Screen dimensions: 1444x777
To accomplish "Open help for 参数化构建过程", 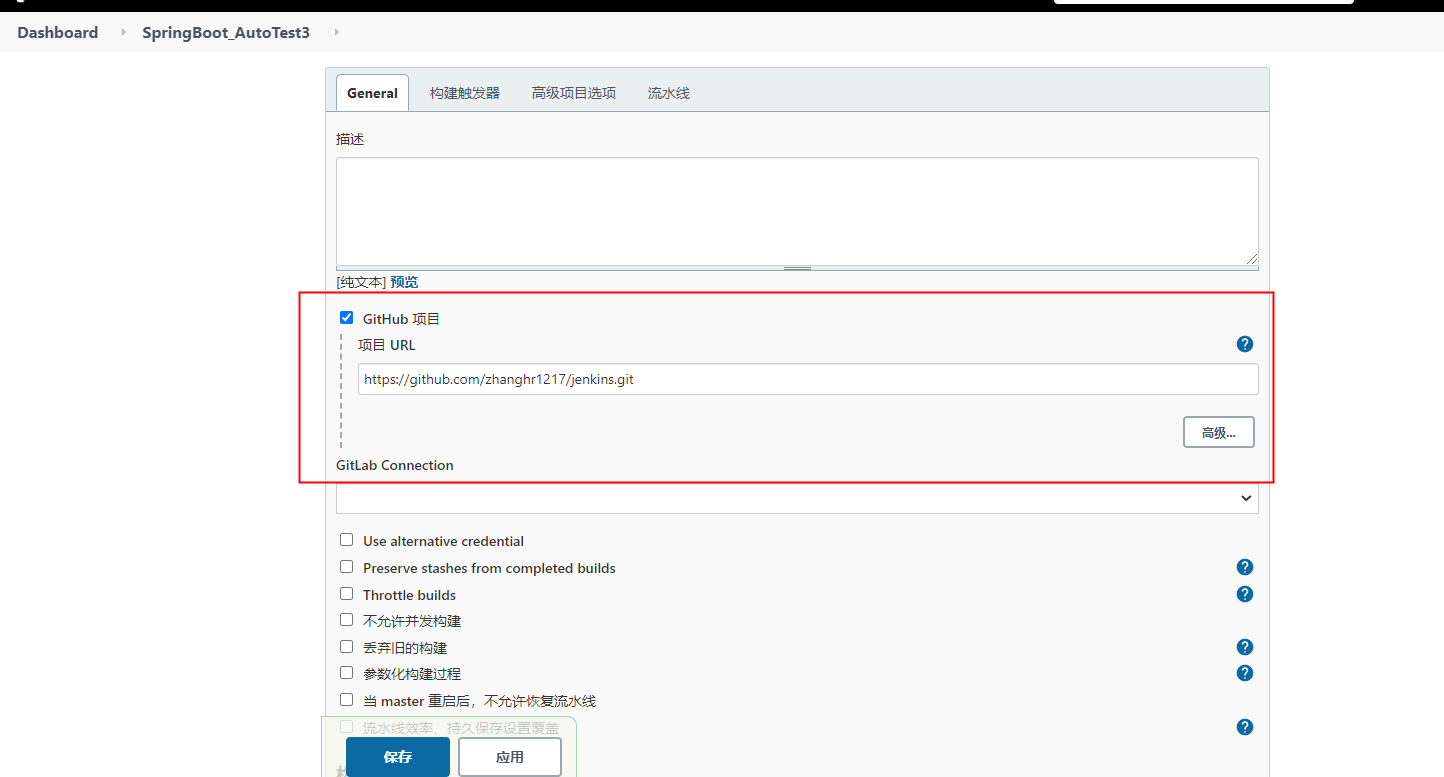I will pos(1244,672).
